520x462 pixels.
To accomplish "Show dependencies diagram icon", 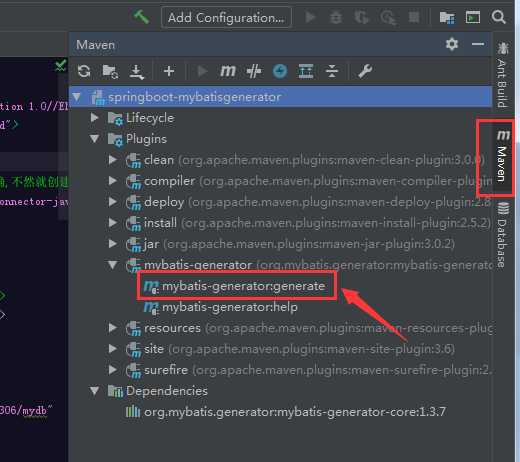I will (306, 71).
